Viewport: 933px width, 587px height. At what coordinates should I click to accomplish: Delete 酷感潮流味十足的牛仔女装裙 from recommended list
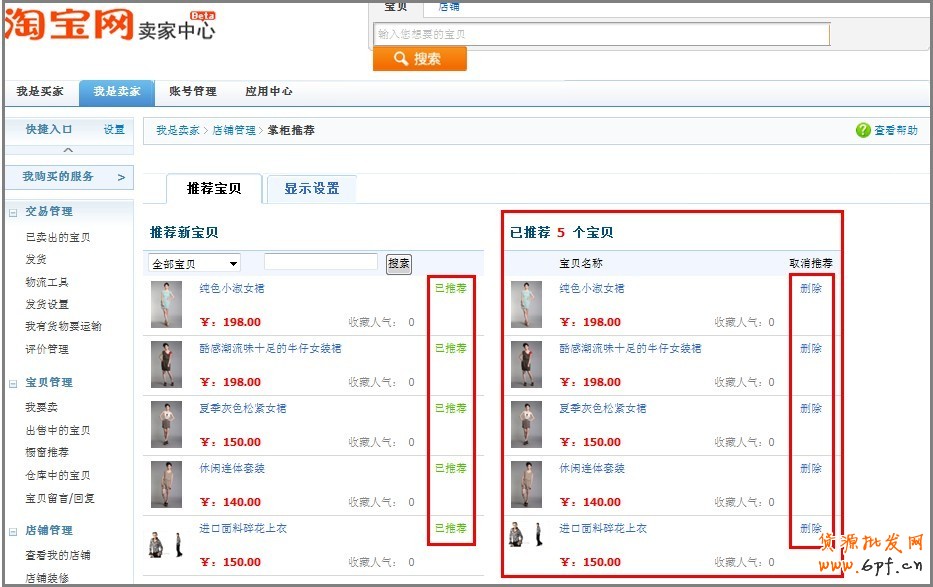tap(810, 349)
